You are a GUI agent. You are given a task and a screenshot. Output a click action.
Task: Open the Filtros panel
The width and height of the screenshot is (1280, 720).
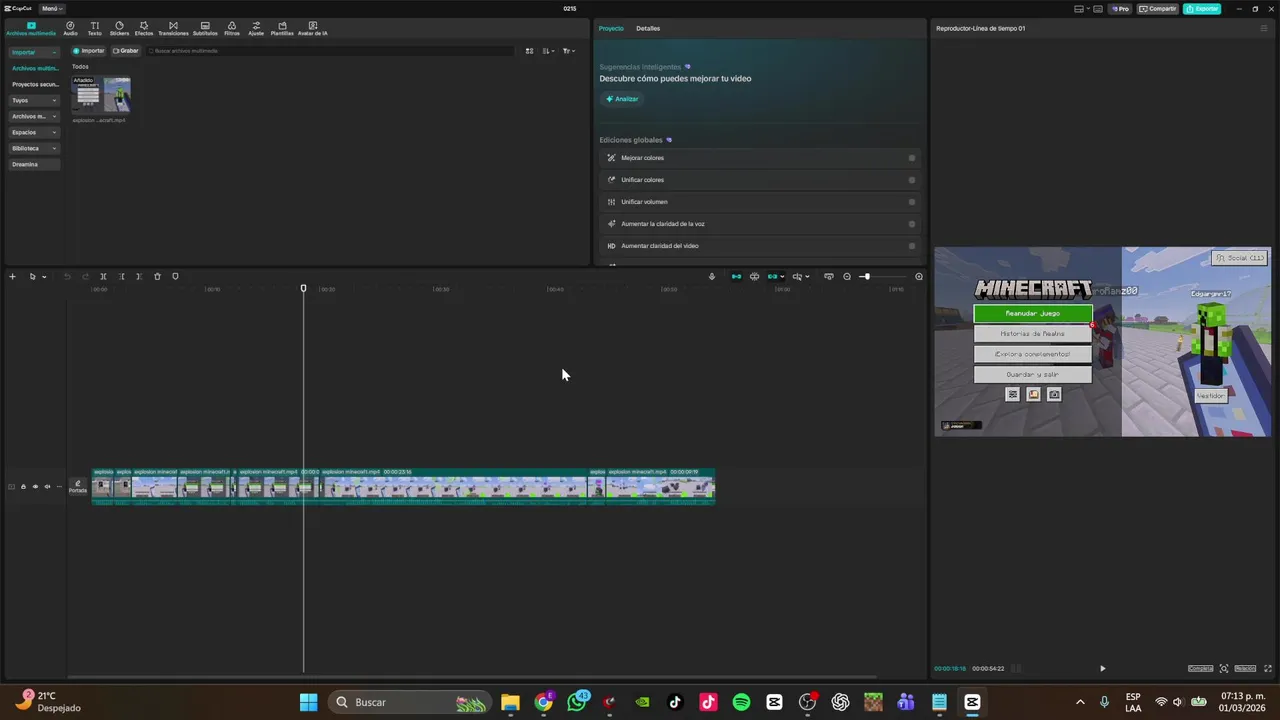pyautogui.click(x=232, y=28)
